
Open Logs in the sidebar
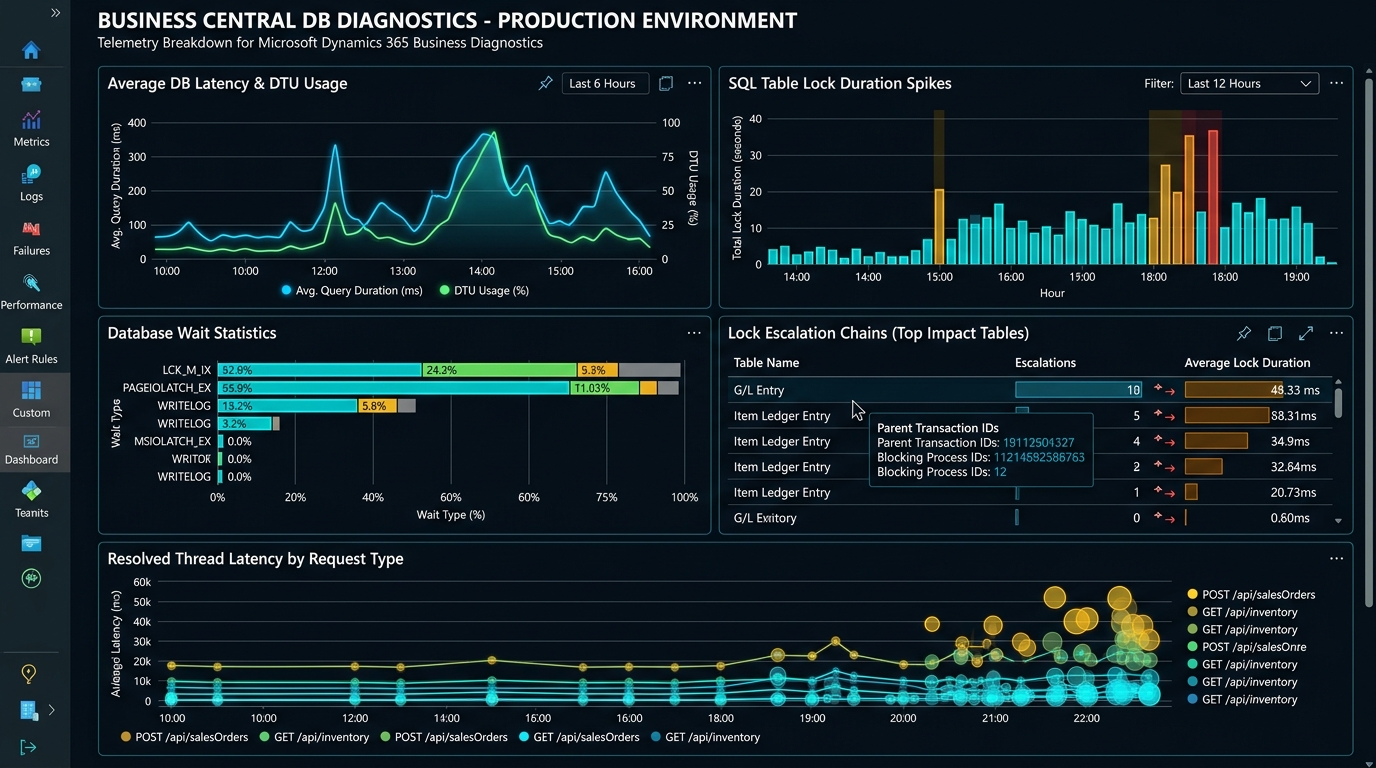pos(31,183)
